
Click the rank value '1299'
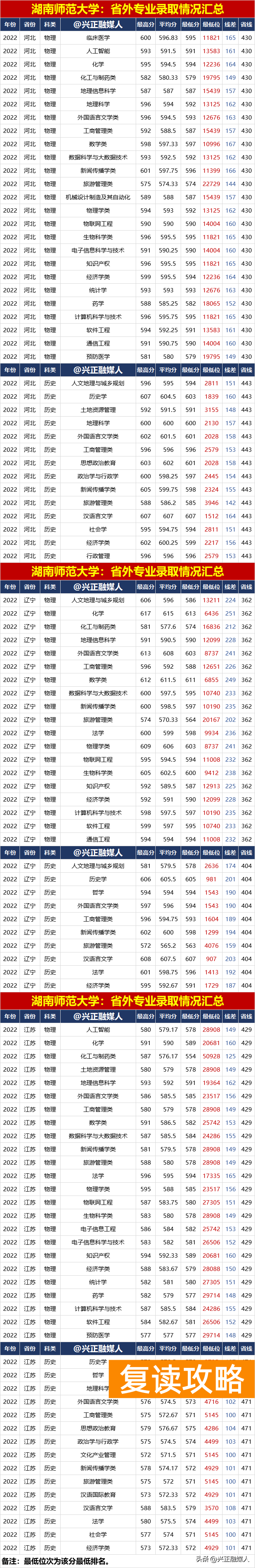coord(211,932)
